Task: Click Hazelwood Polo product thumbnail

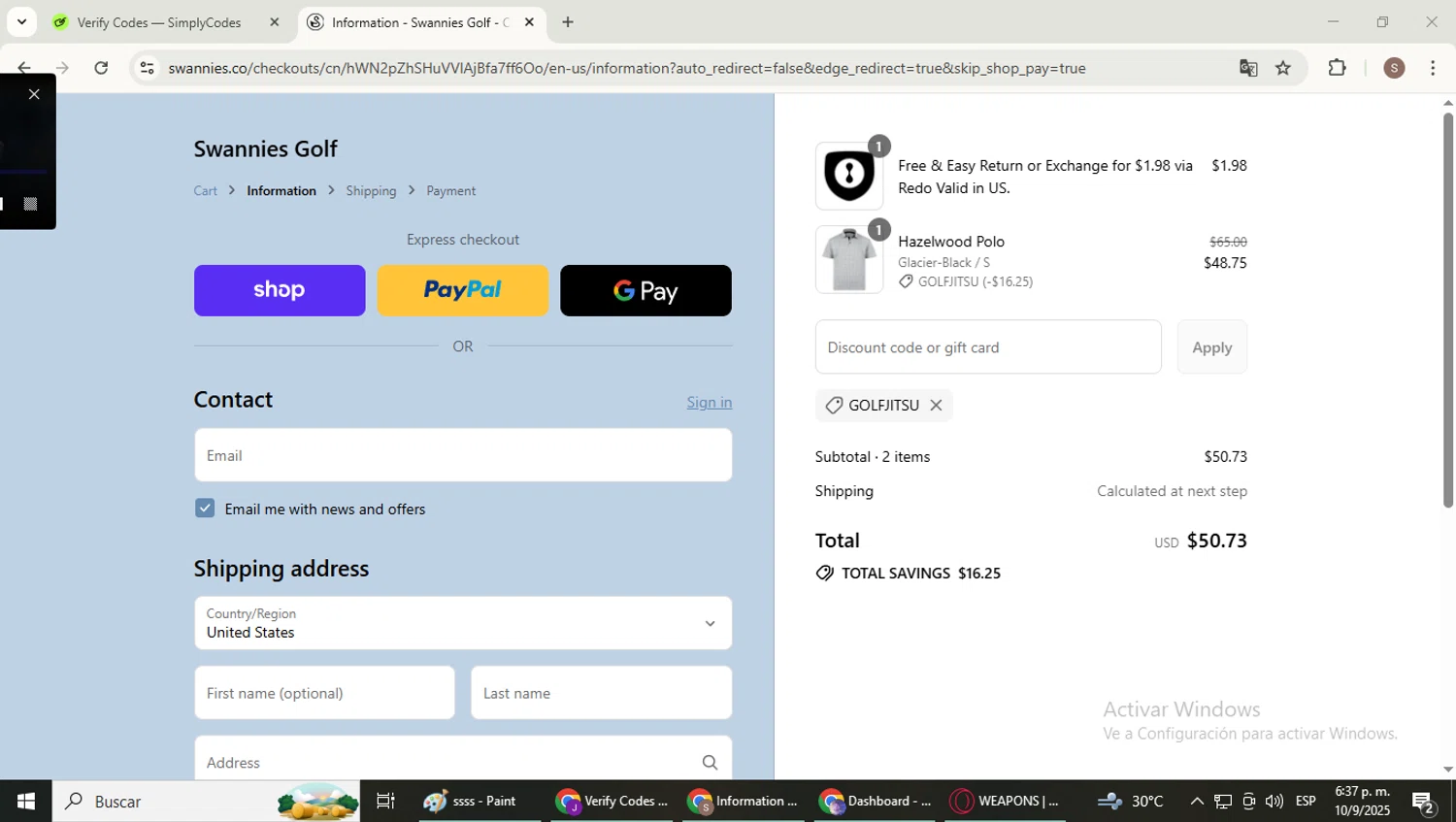Action: pyautogui.click(x=849, y=260)
